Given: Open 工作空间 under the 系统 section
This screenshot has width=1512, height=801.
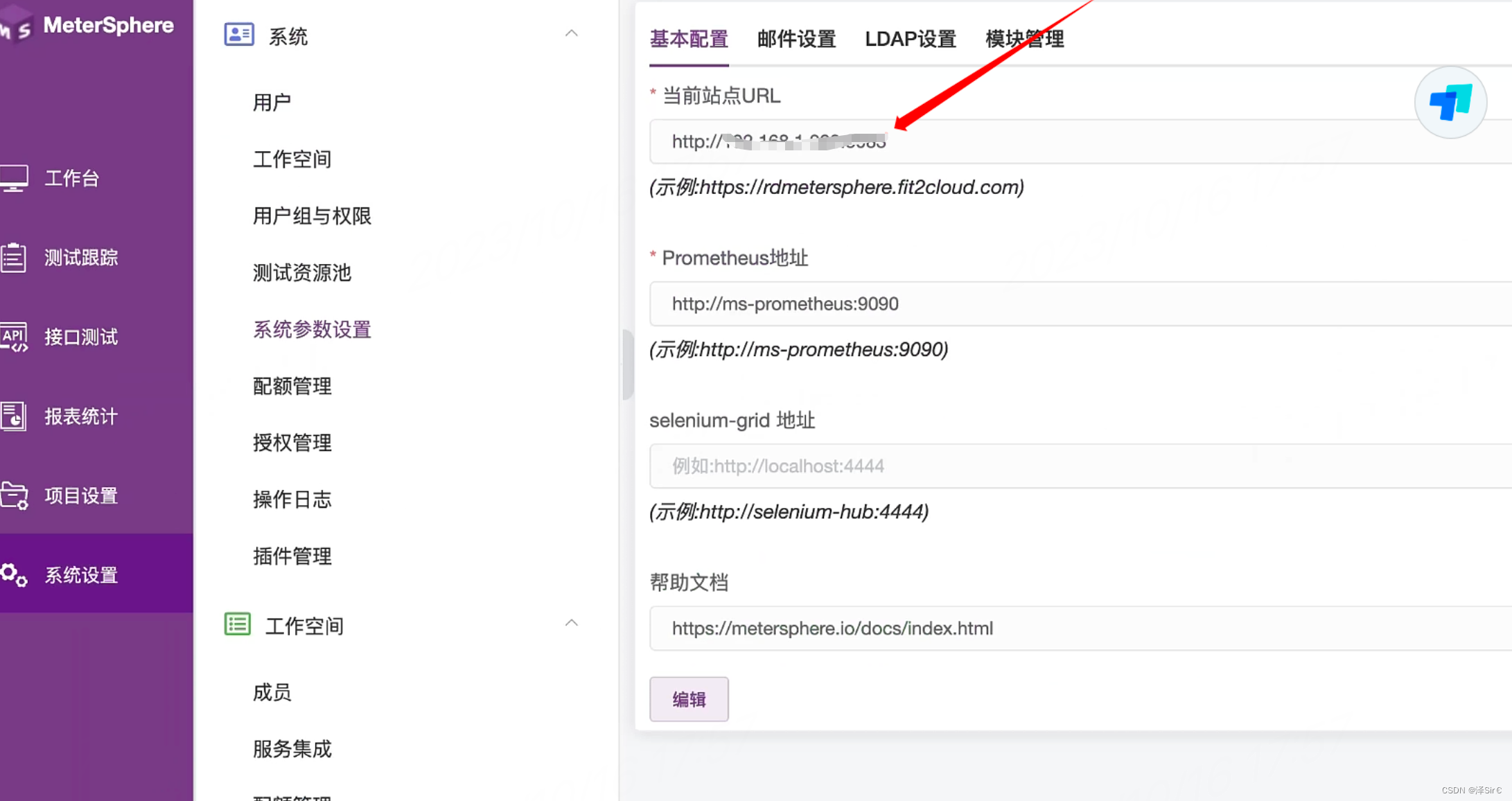Looking at the screenshot, I should (292, 159).
